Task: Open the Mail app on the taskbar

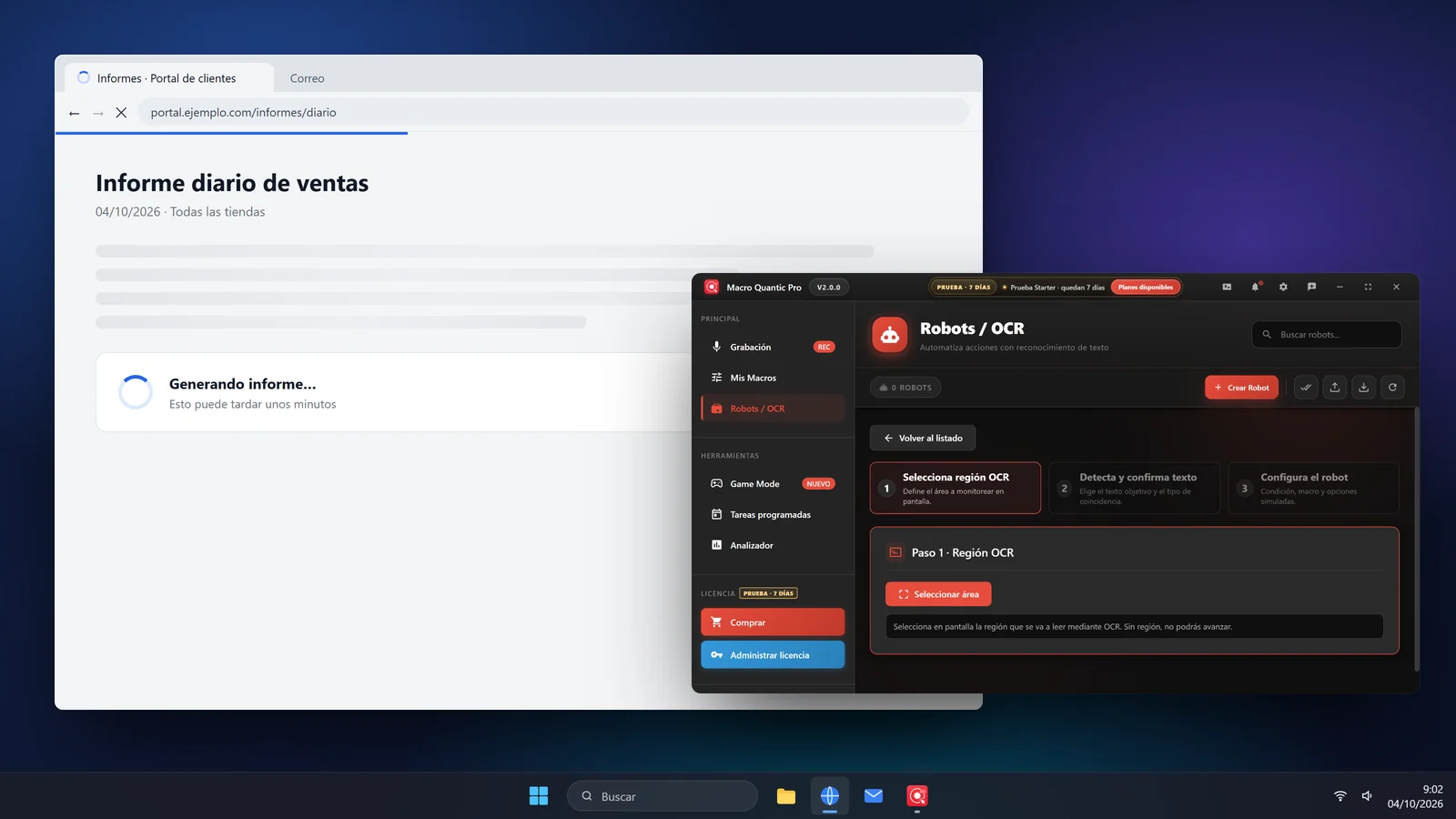Action: point(874,796)
